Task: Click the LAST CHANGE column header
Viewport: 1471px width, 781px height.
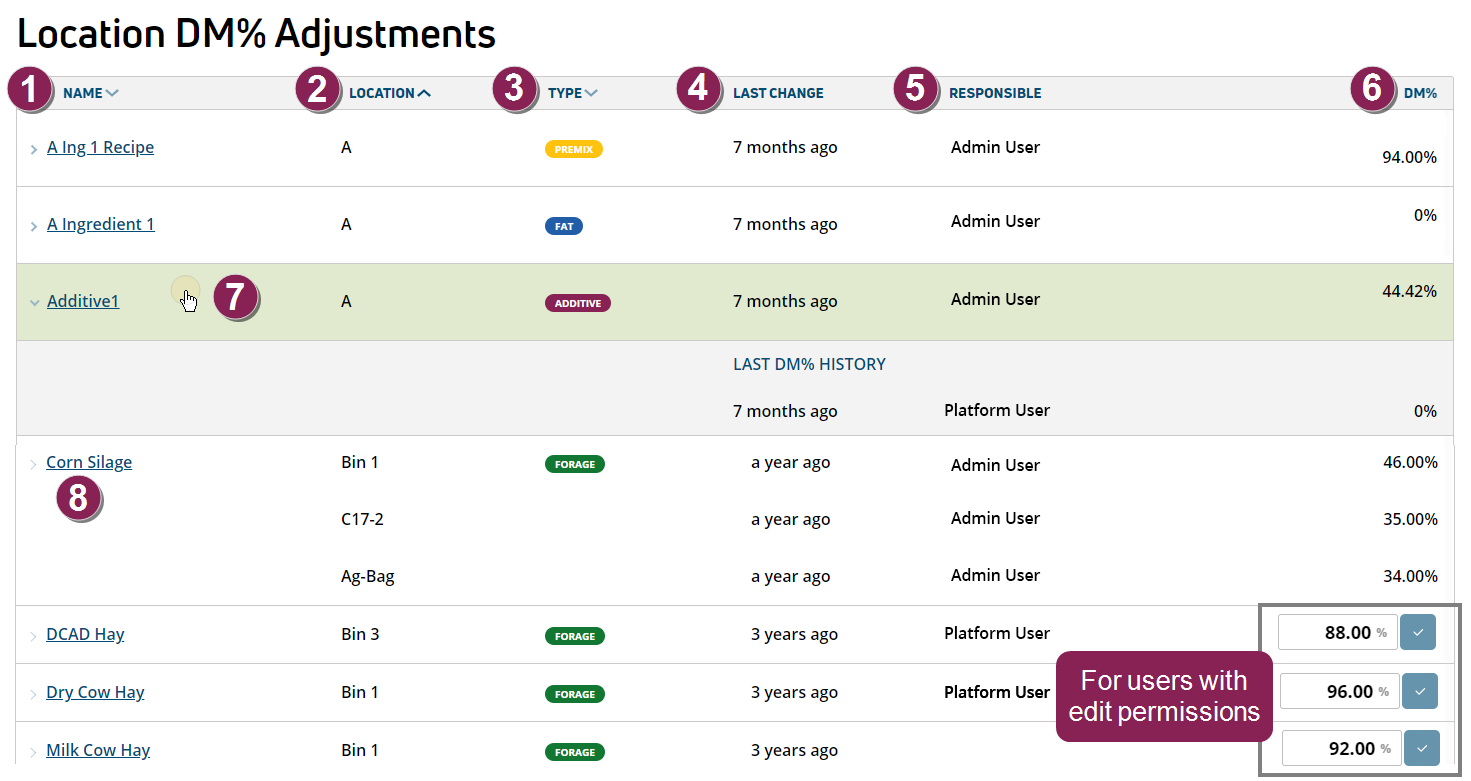Action: pos(778,93)
